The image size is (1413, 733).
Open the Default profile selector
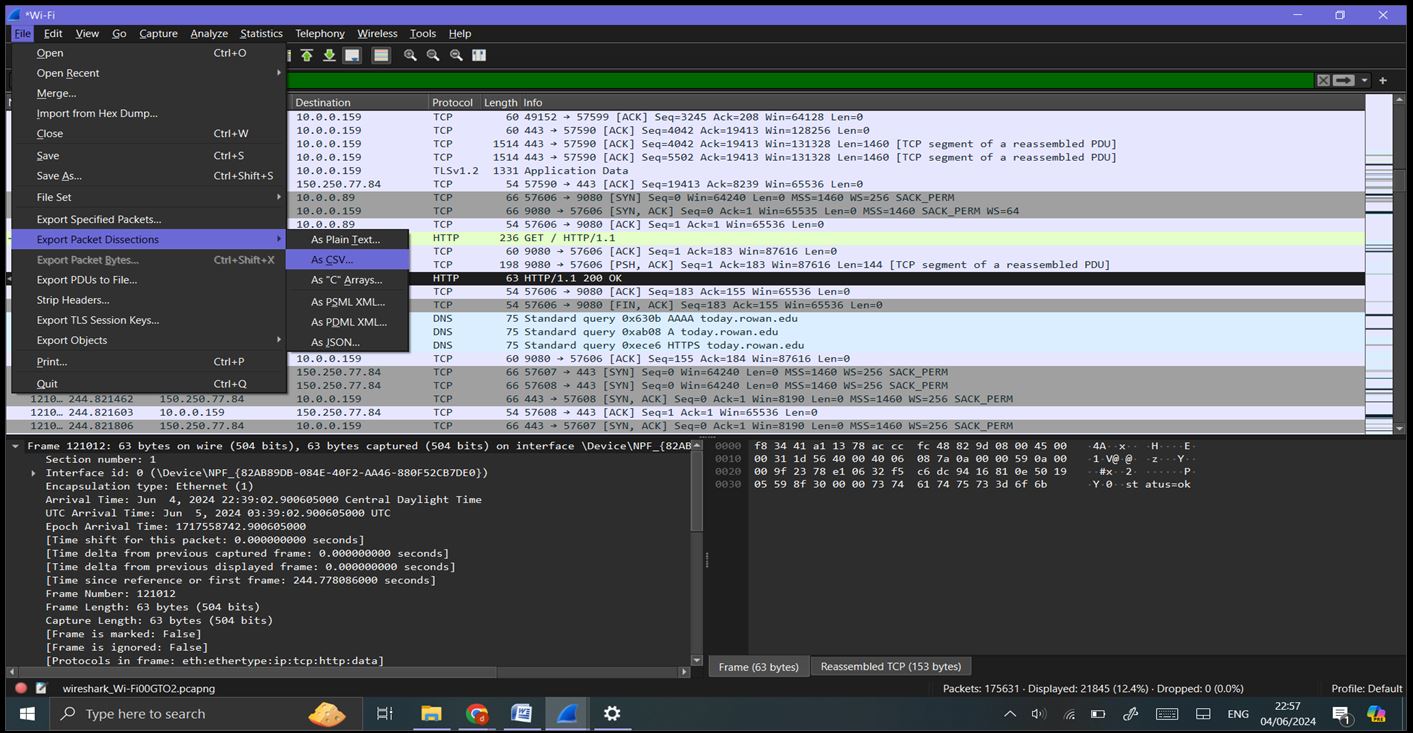[1366, 688]
